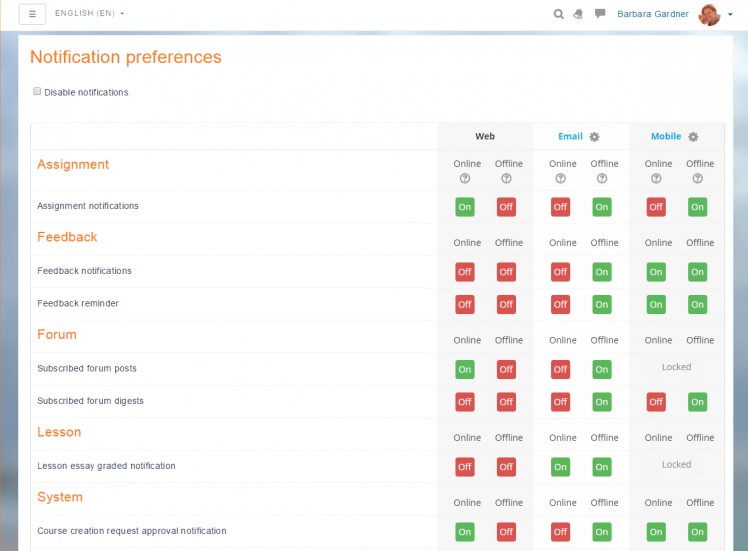Toggle Subscribed forum digests Mobile Online switch
Image resolution: width=748 pixels, height=551 pixels.
(x=656, y=402)
